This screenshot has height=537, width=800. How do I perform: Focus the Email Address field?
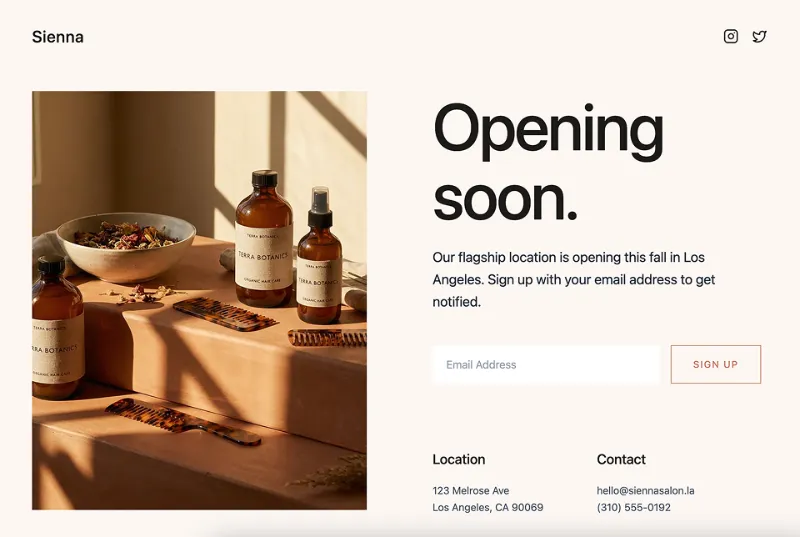click(x=545, y=365)
